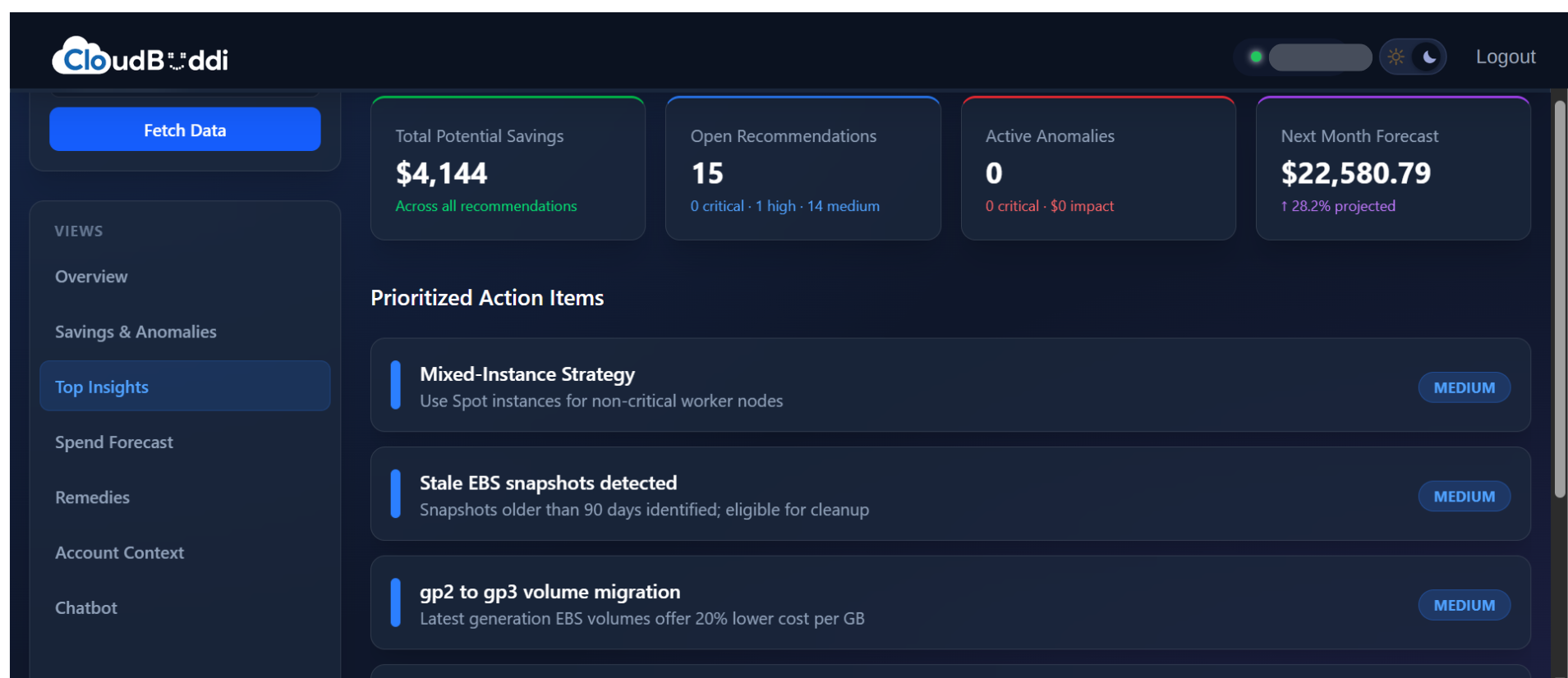Click the "Prioritized Action Items" heading
The height and width of the screenshot is (678, 1568).
pyautogui.click(x=487, y=298)
